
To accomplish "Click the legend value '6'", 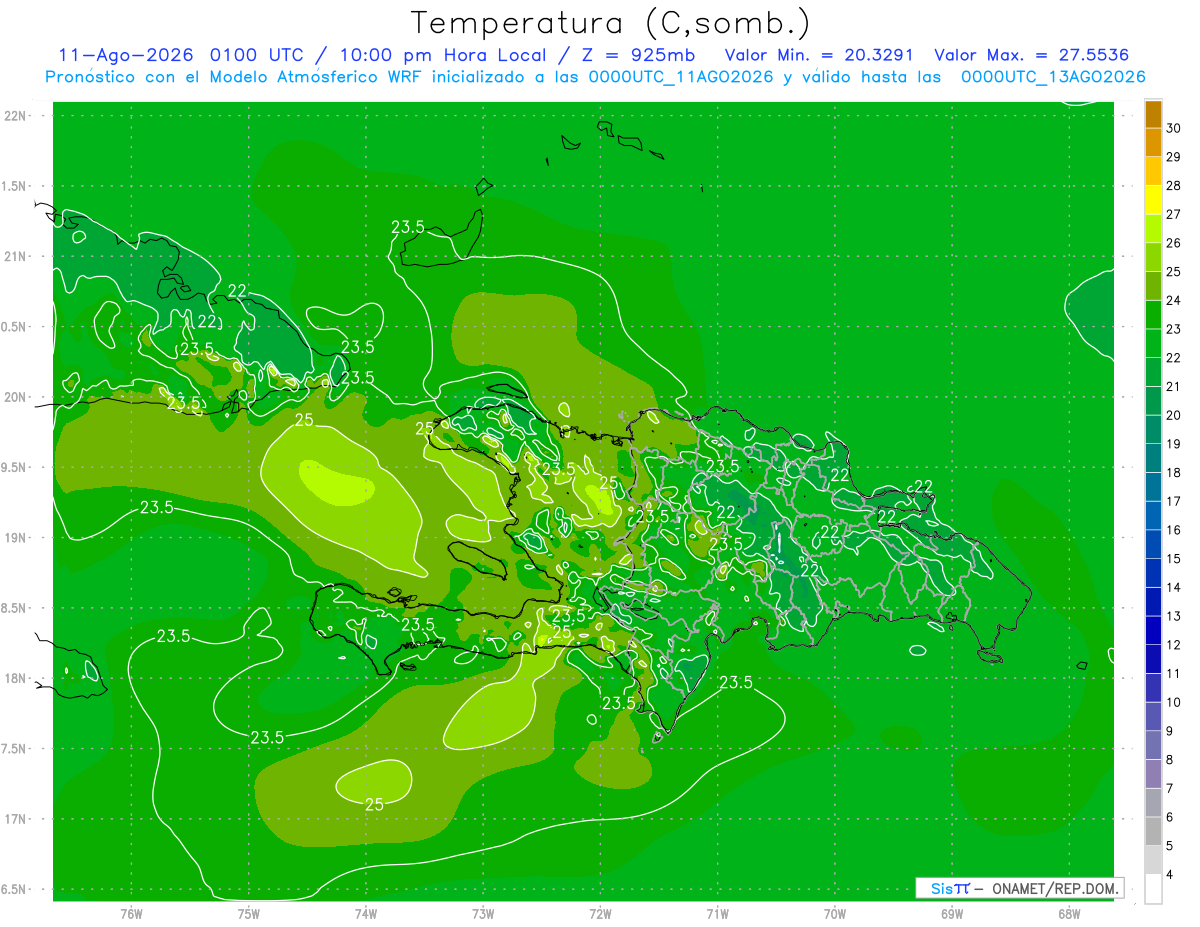I will (1170, 817).
